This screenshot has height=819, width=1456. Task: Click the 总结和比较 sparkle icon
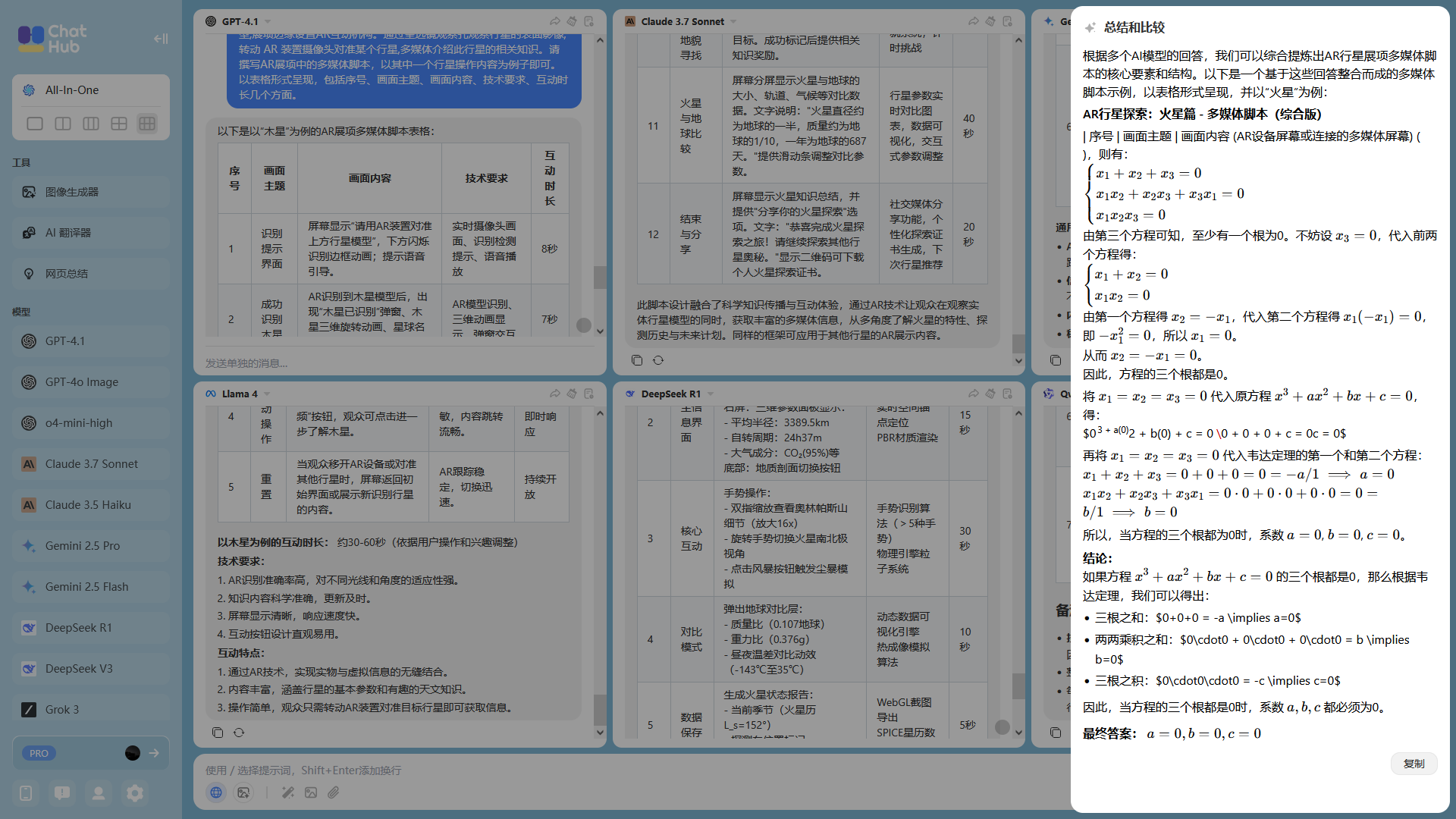pyautogui.click(x=1090, y=27)
